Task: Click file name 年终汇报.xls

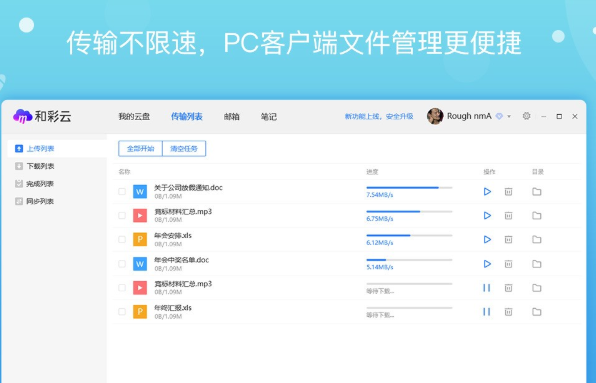Action: point(173,308)
